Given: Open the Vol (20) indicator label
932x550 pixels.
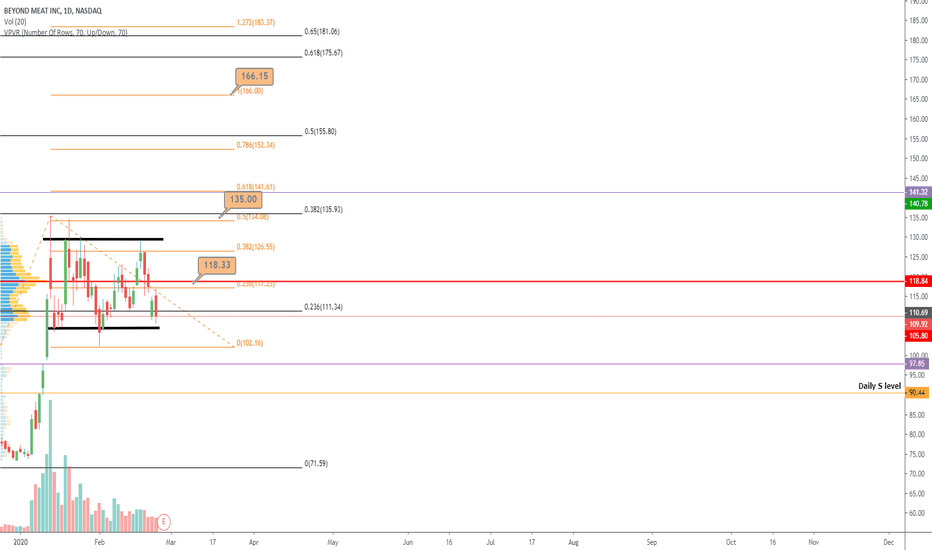Looking at the screenshot, I should [x=15, y=21].
